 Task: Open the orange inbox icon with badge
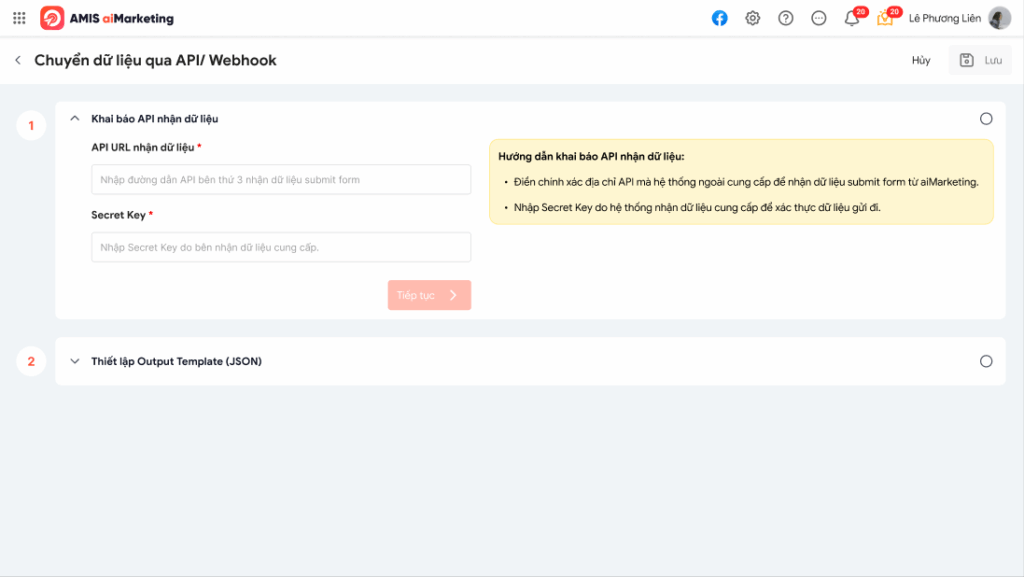pos(885,18)
